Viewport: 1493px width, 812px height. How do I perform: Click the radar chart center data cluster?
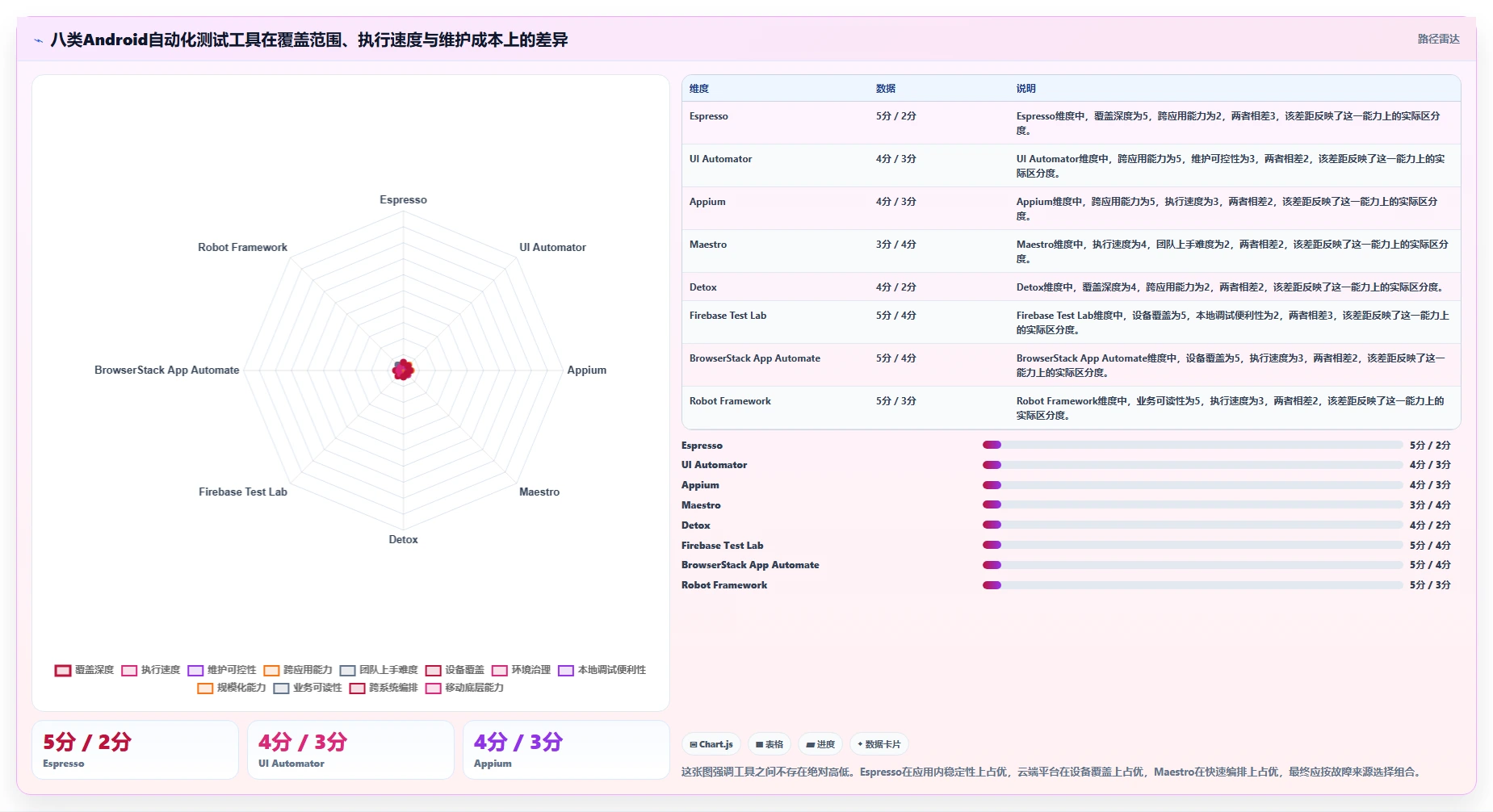pos(403,370)
